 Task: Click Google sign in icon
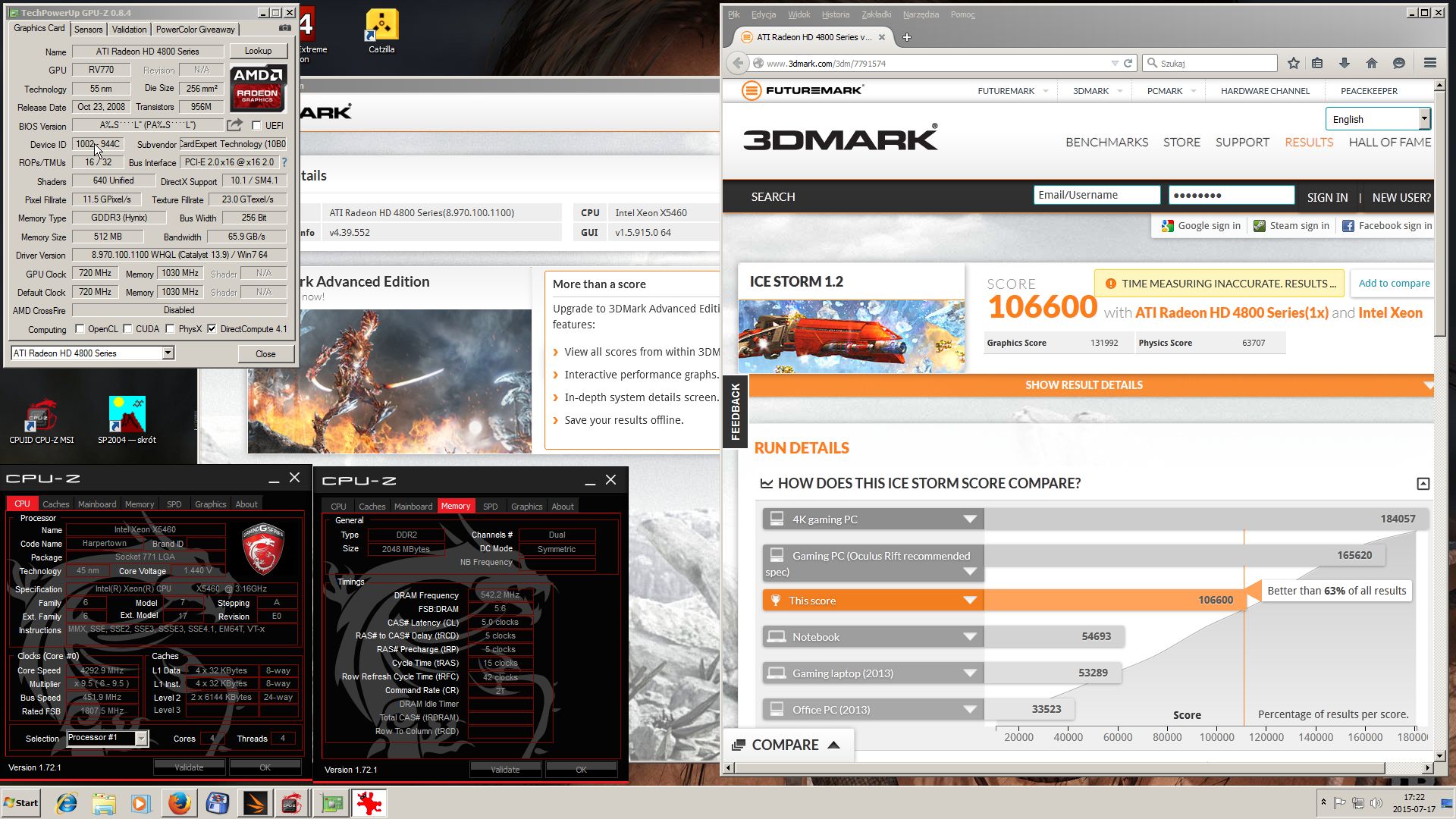click(1168, 226)
